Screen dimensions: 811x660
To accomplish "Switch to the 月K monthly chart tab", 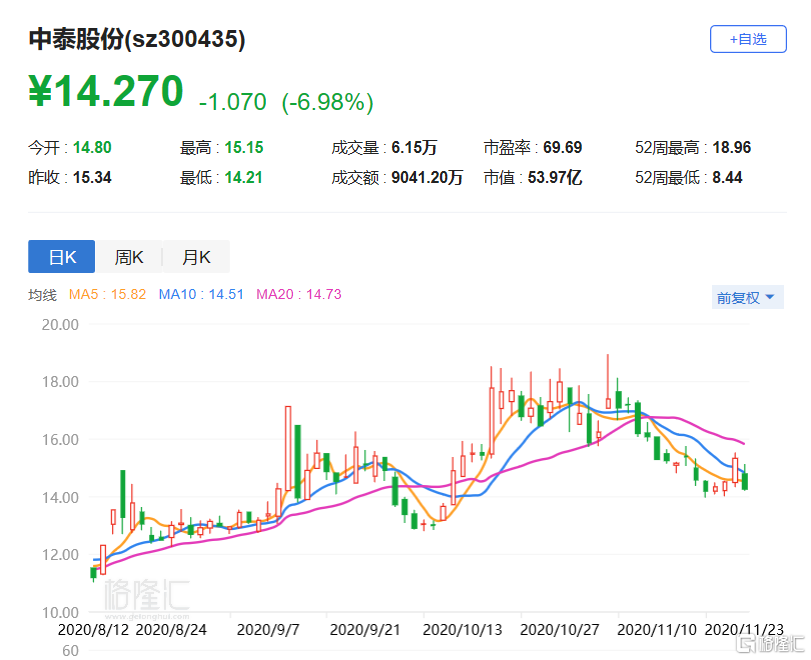I will [196, 257].
